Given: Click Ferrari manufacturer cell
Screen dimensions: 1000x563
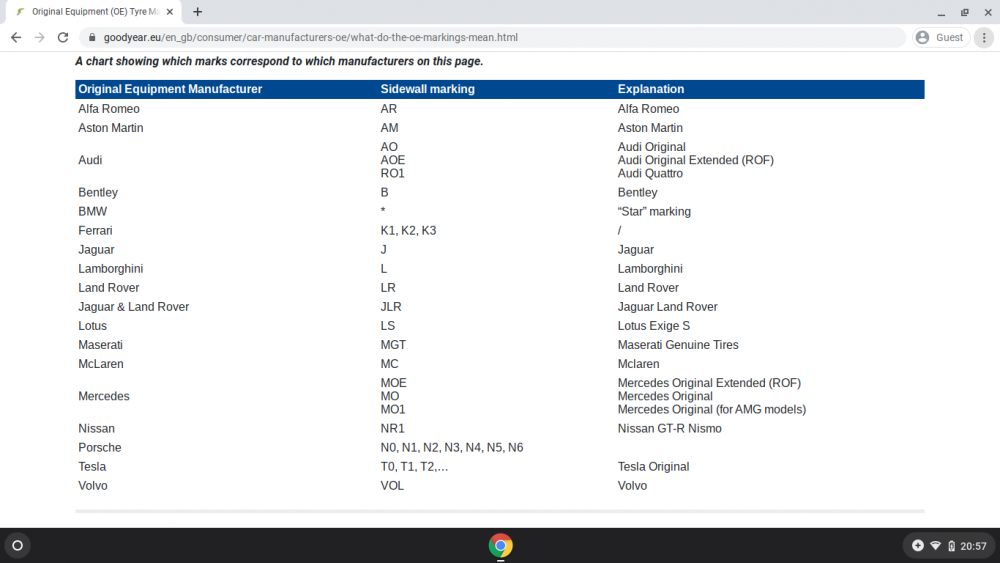Looking at the screenshot, I should tap(95, 231).
